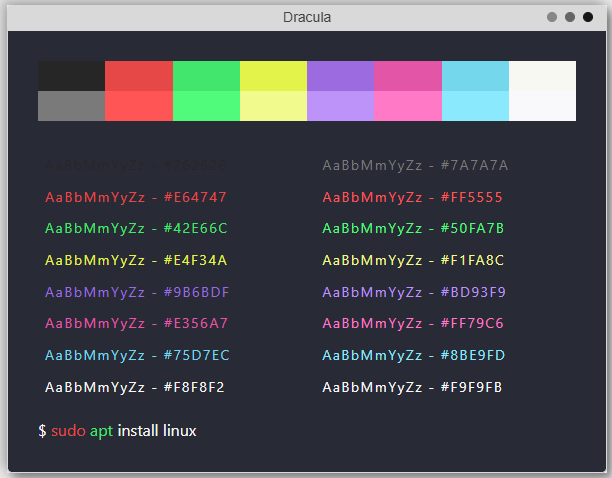Select the purple swatch in top row
This screenshot has height=478, width=612.
click(x=341, y=76)
